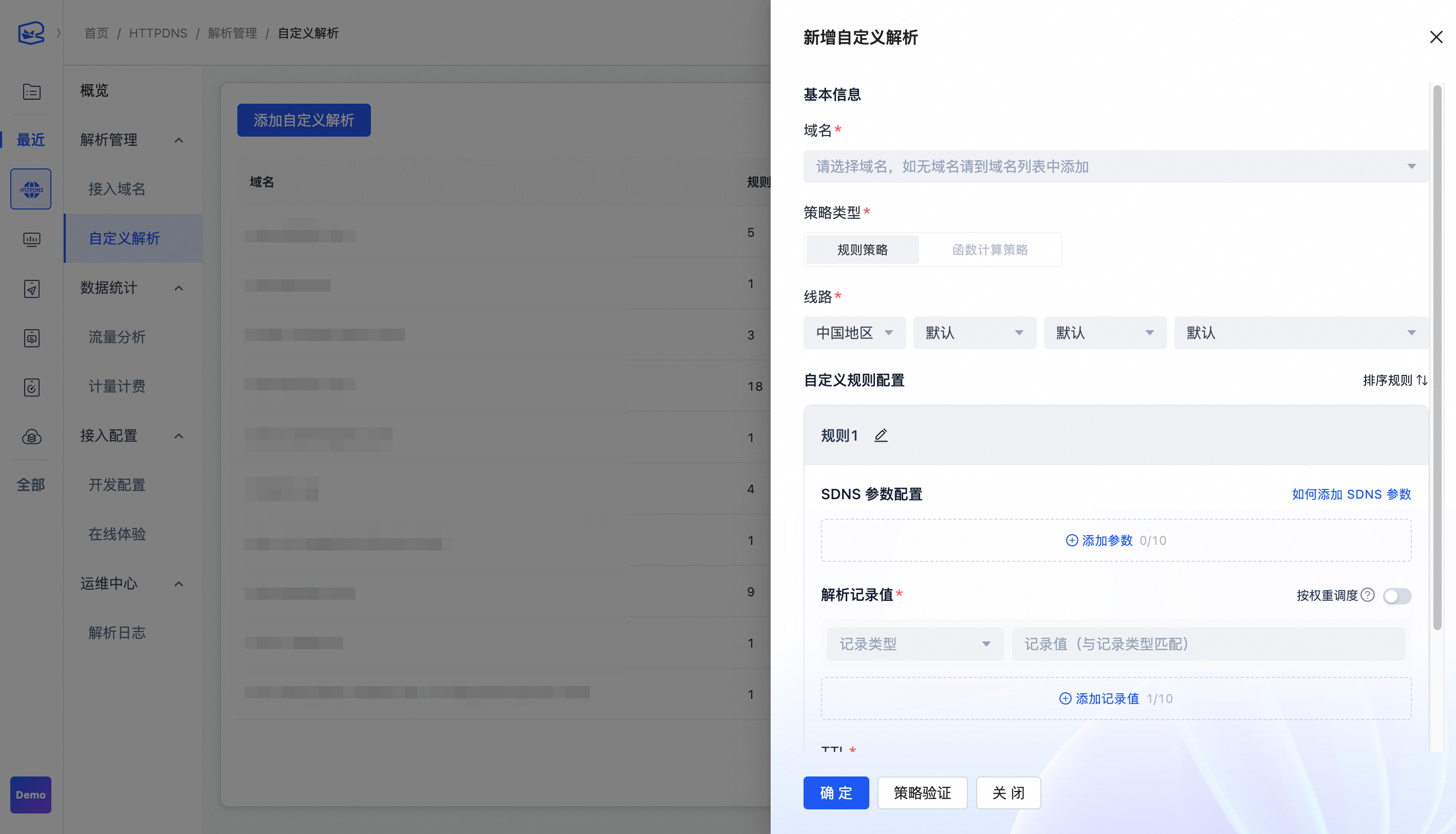The height and width of the screenshot is (834, 1456).
Task: Open the 接入域名 menu item
Action: click(x=117, y=189)
